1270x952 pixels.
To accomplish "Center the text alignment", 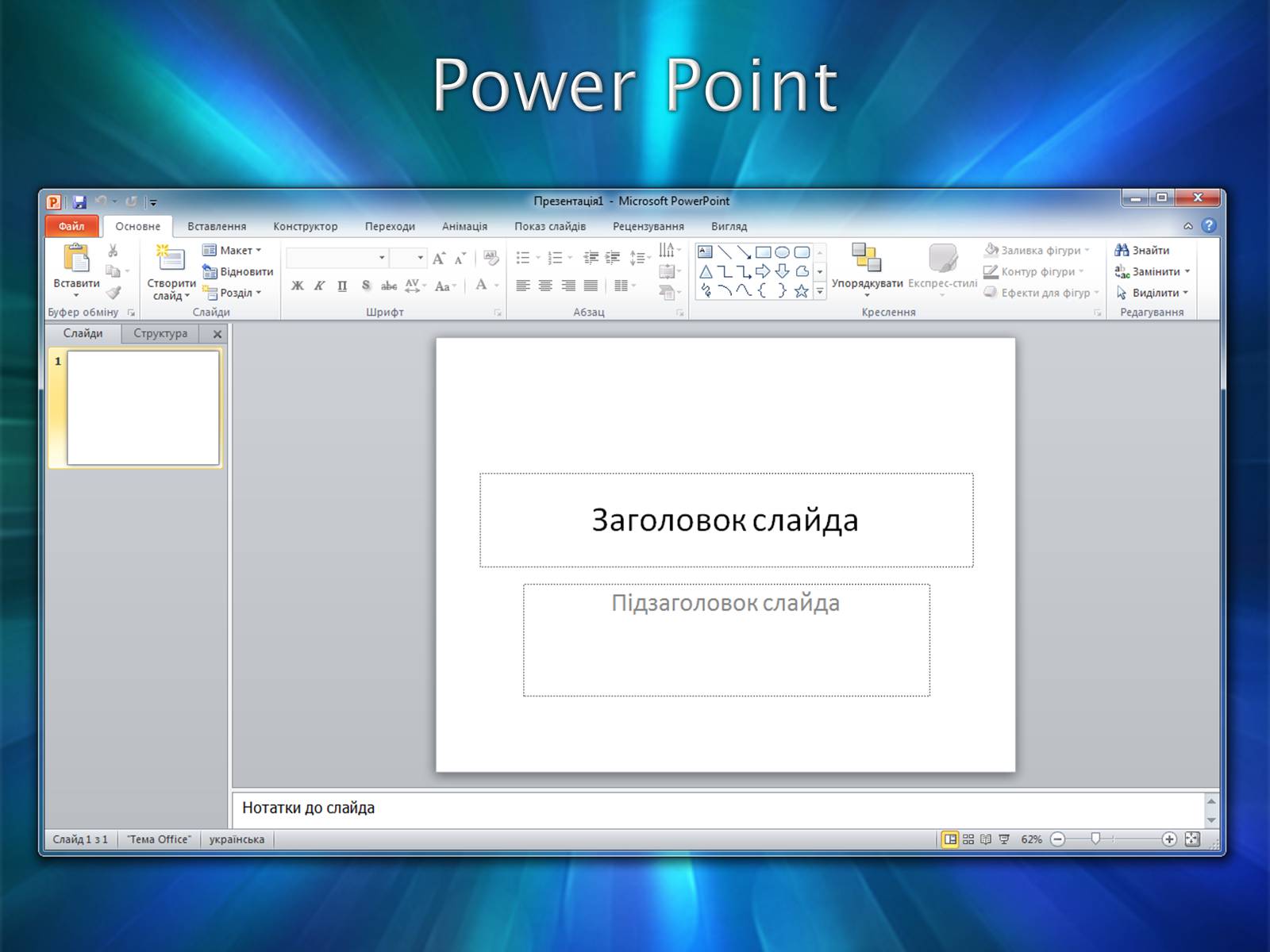I will (545, 286).
